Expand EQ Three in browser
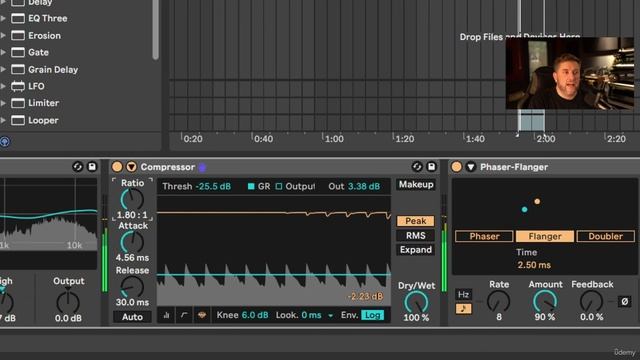This screenshot has width=640, height=360. (x=3, y=18)
